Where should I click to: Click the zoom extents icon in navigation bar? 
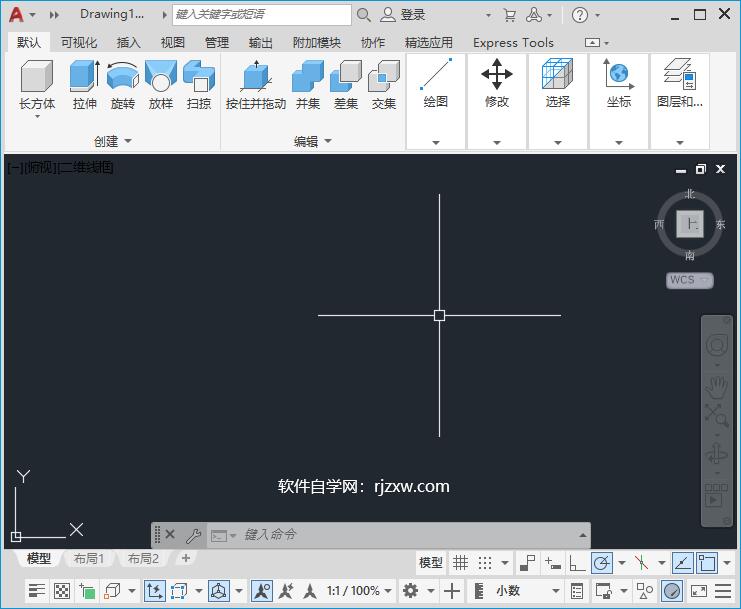716,414
